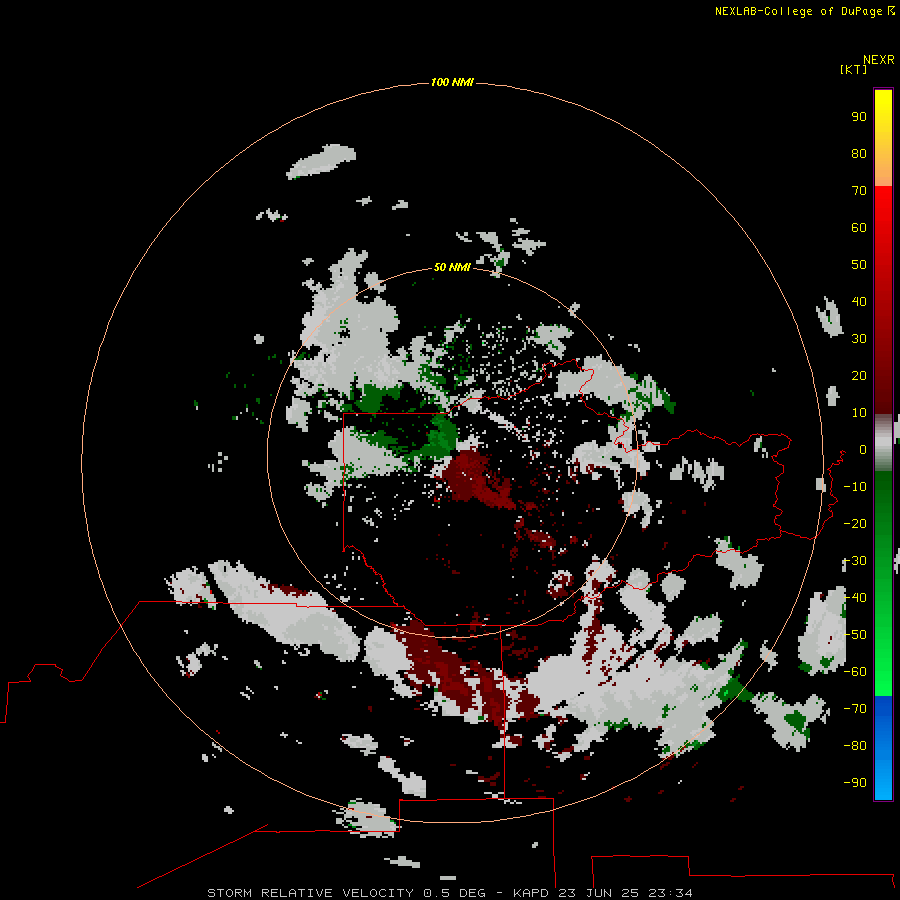Click the -90 value on velocity scale
900x900 pixels.
click(x=855, y=783)
